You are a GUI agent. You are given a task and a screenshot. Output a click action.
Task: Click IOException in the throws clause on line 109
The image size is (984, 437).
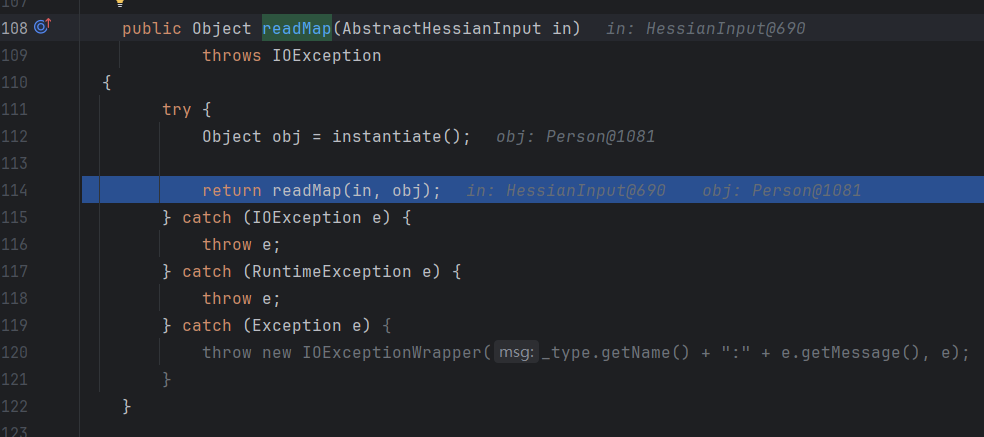coord(327,55)
